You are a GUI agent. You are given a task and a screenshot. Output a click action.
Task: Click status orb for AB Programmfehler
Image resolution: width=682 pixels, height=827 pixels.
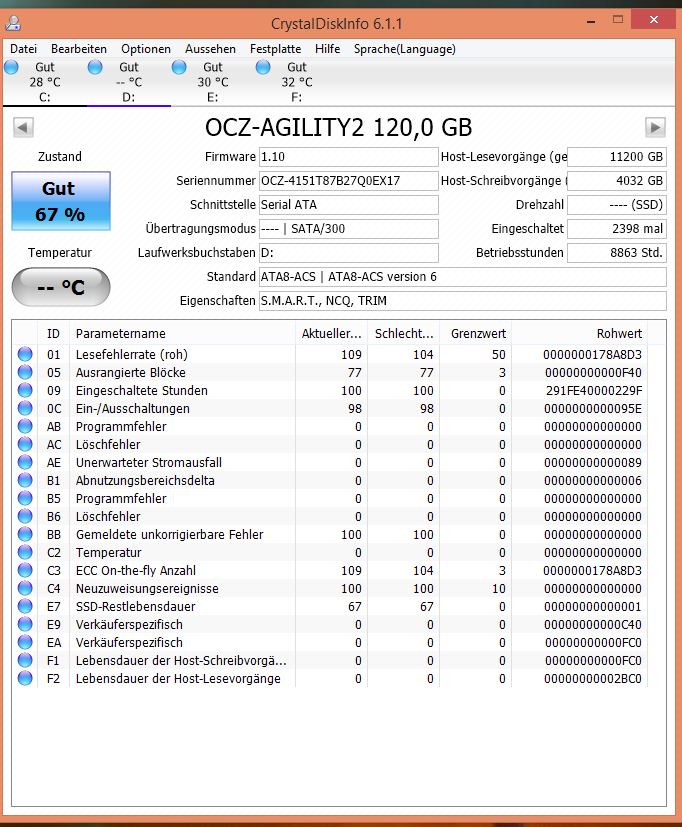point(25,426)
